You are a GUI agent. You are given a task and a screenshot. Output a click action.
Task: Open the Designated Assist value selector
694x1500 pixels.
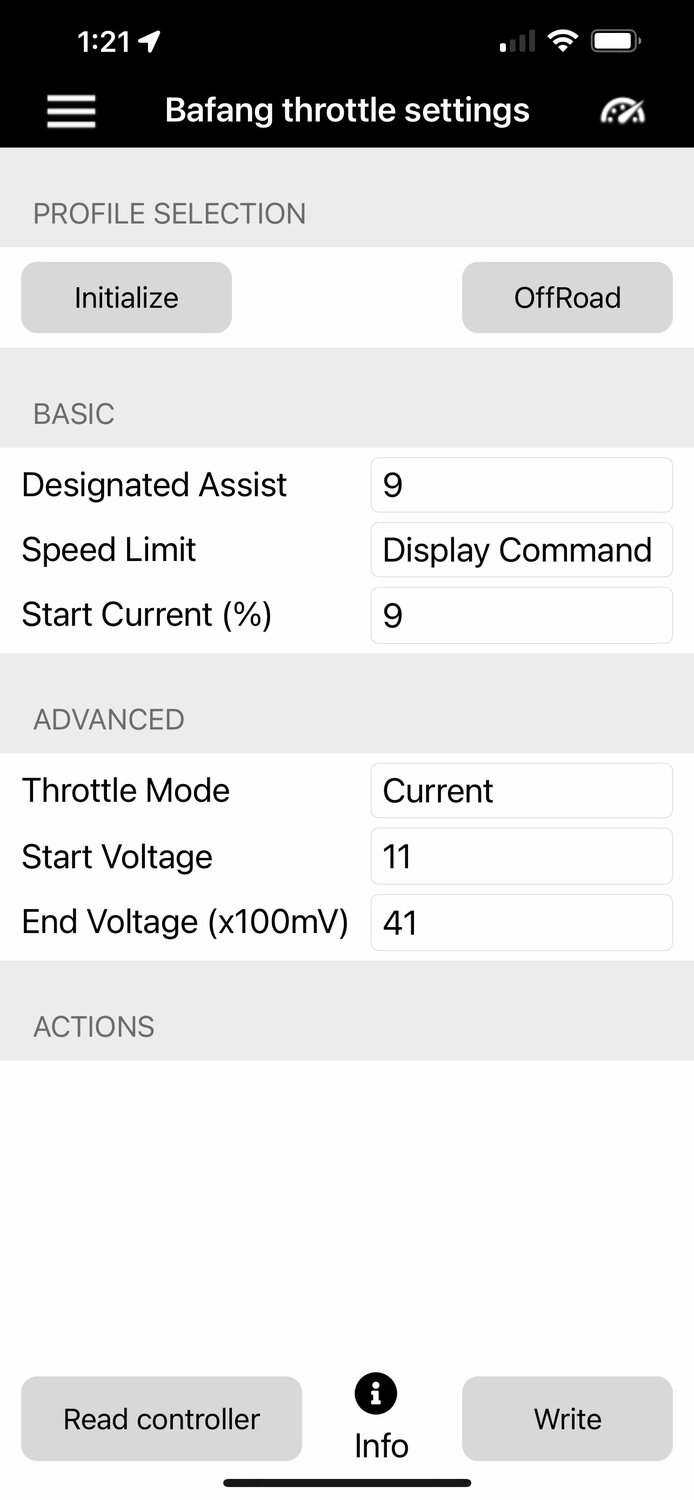[521, 485]
